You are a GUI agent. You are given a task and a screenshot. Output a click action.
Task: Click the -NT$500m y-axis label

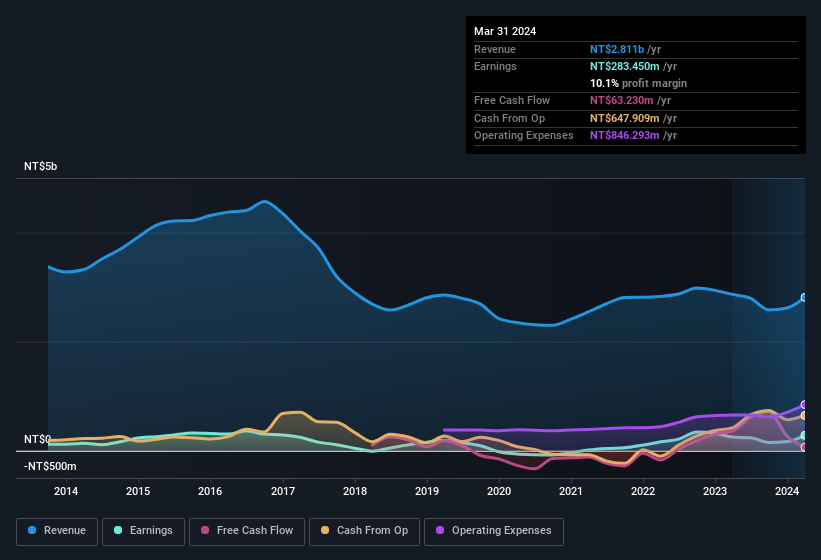coord(50,466)
